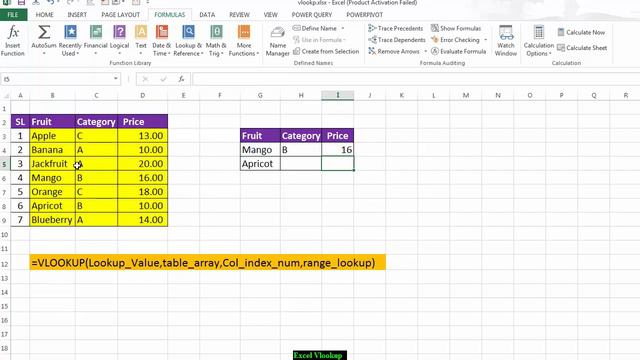640x360 pixels.
Task: Select the Blueberry cell
Action: [52, 220]
